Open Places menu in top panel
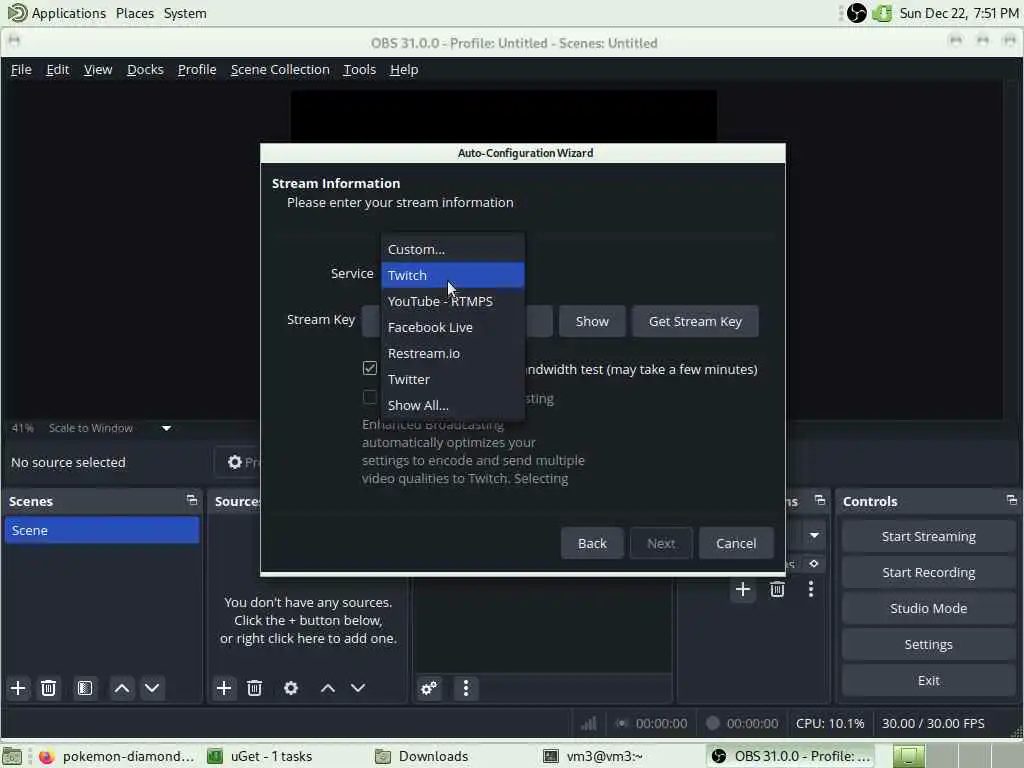 135,12
